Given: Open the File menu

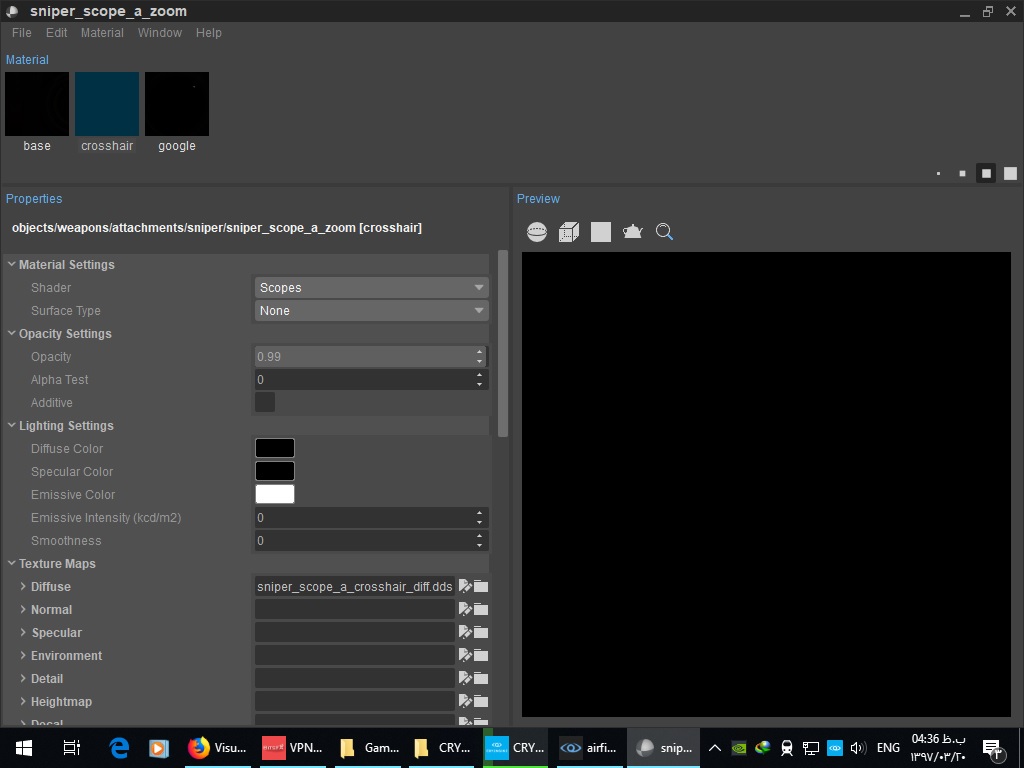Looking at the screenshot, I should [22, 33].
